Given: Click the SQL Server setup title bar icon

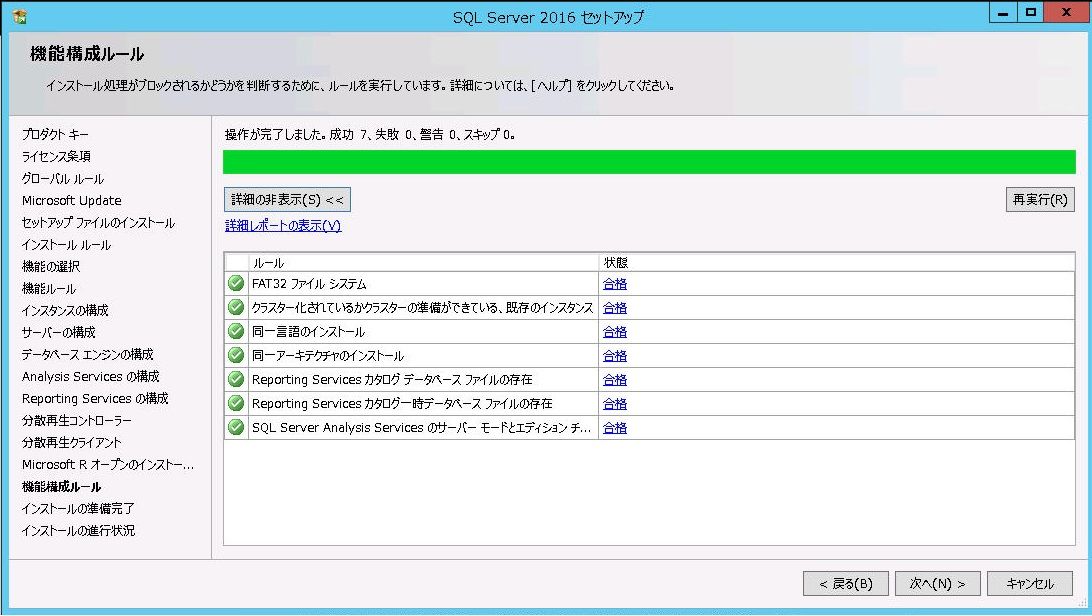Looking at the screenshot, I should (20, 15).
